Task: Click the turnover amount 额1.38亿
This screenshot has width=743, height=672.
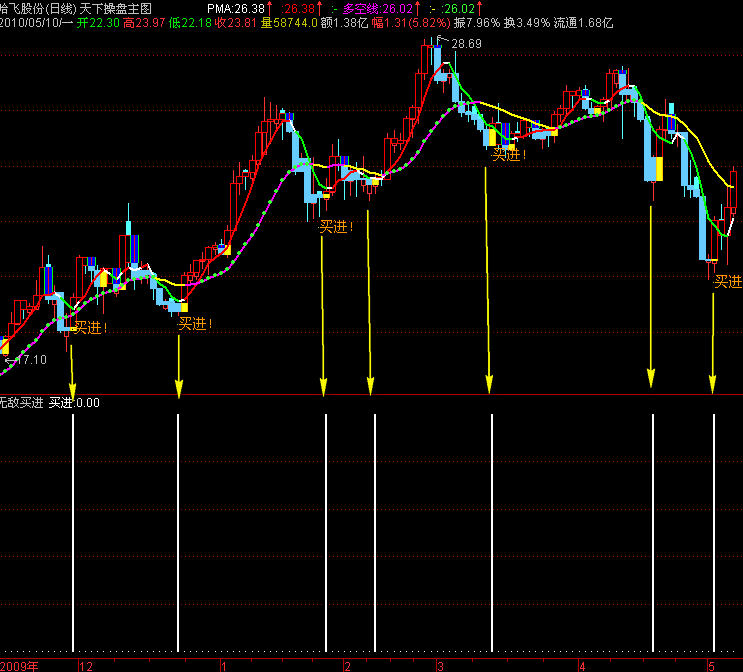Action: point(344,23)
